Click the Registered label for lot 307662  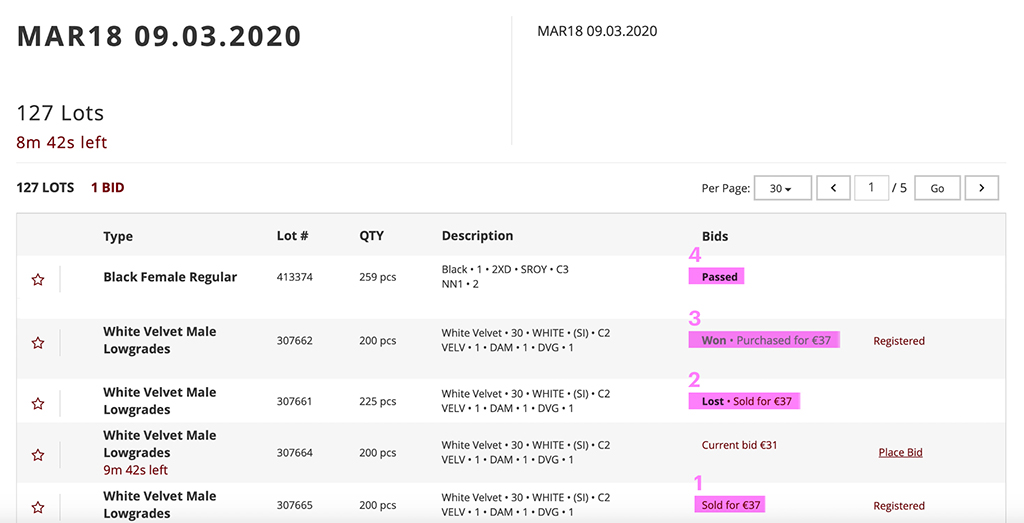(x=899, y=341)
